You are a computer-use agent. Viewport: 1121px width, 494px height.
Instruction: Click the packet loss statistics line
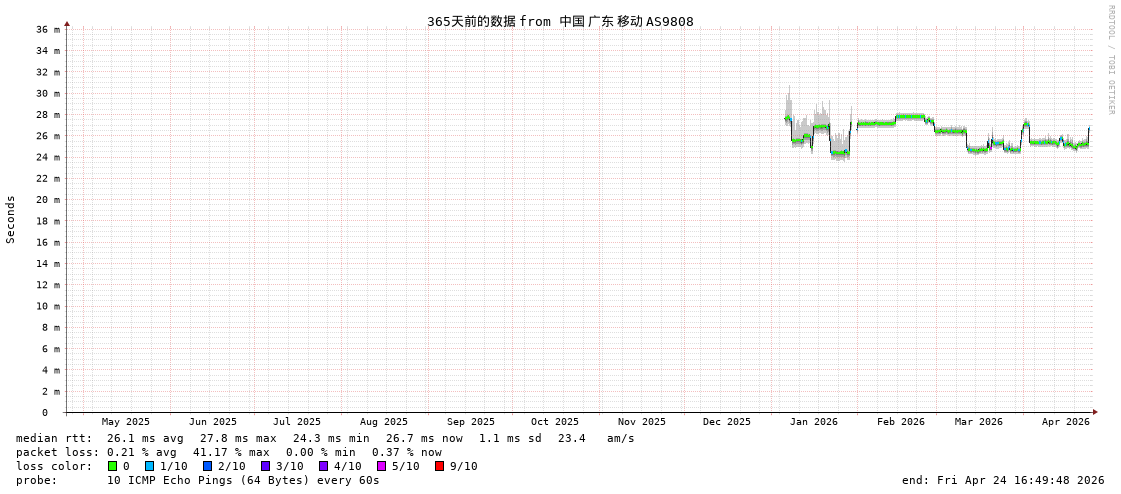(x=228, y=452)
